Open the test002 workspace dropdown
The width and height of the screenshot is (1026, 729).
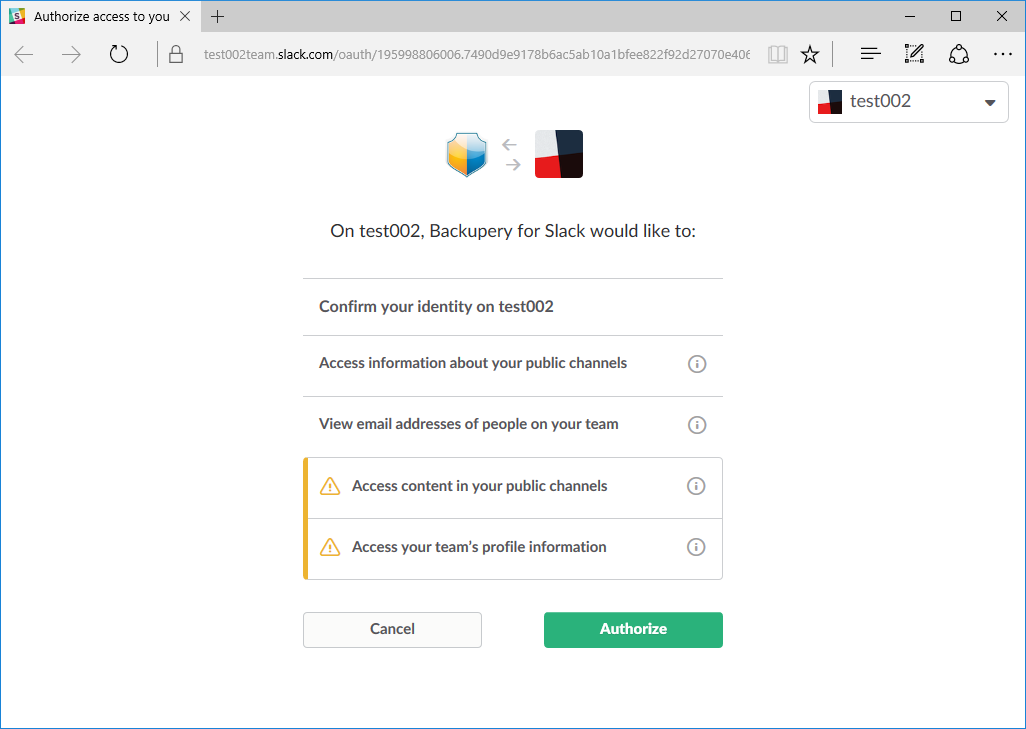pos(908,102)
